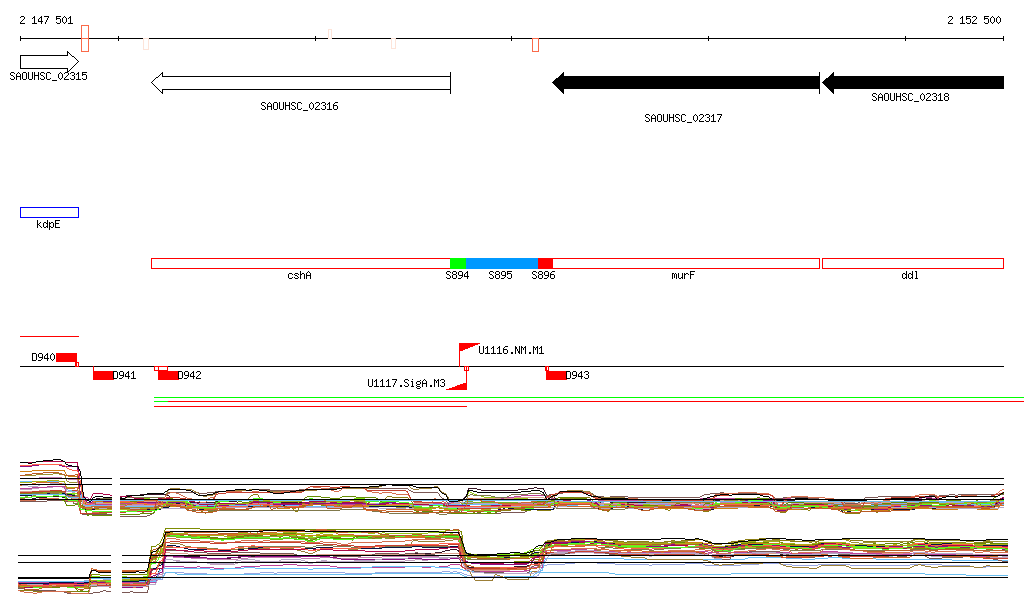This screenshot has height=611, width=1024.
Task: Click the blue S895 segment
Action: (x=502, y=264)
